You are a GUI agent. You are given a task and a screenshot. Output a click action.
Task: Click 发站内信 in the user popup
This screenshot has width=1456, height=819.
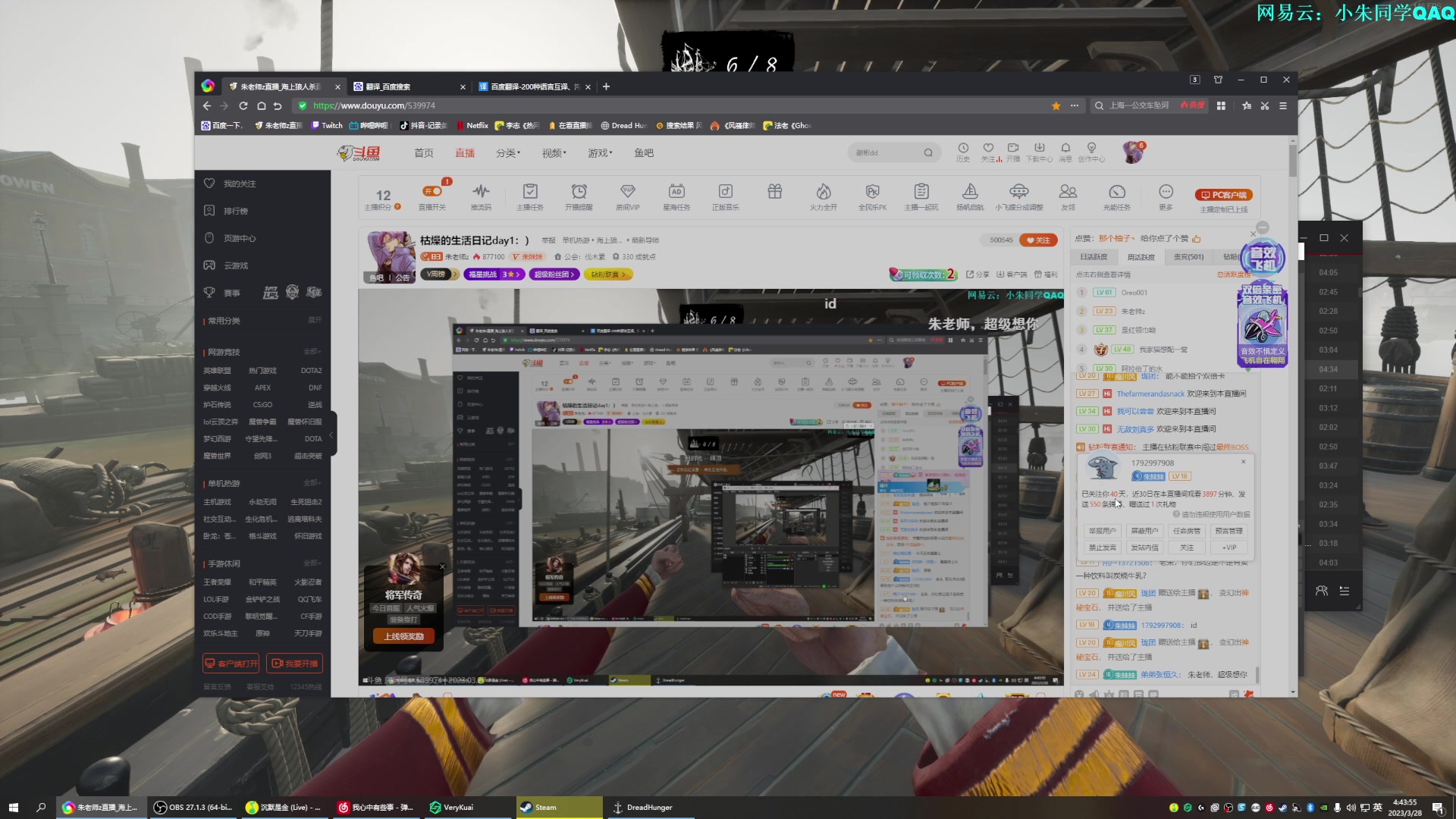pos(1144,548)
